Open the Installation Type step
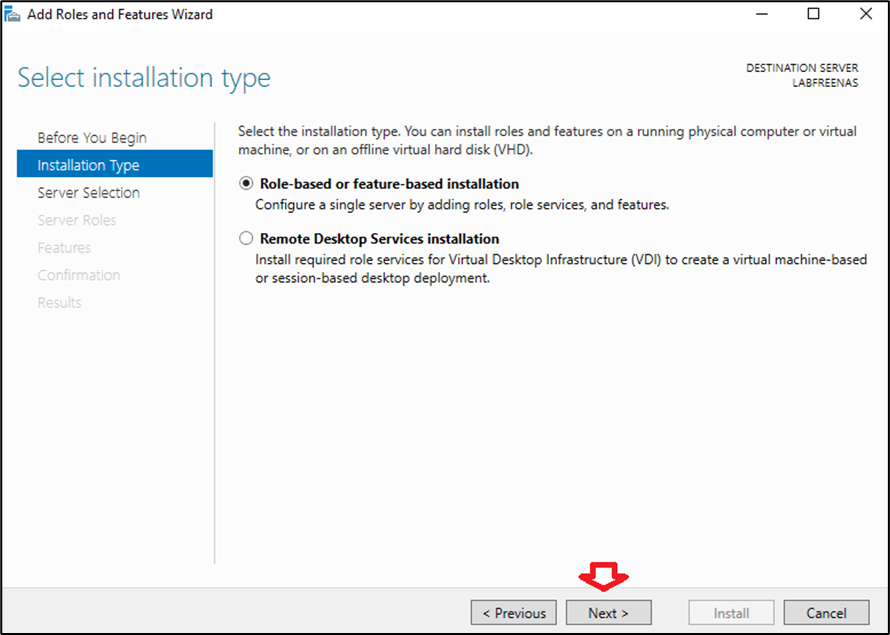The image size is (890, 635). [x=88, y=165]
